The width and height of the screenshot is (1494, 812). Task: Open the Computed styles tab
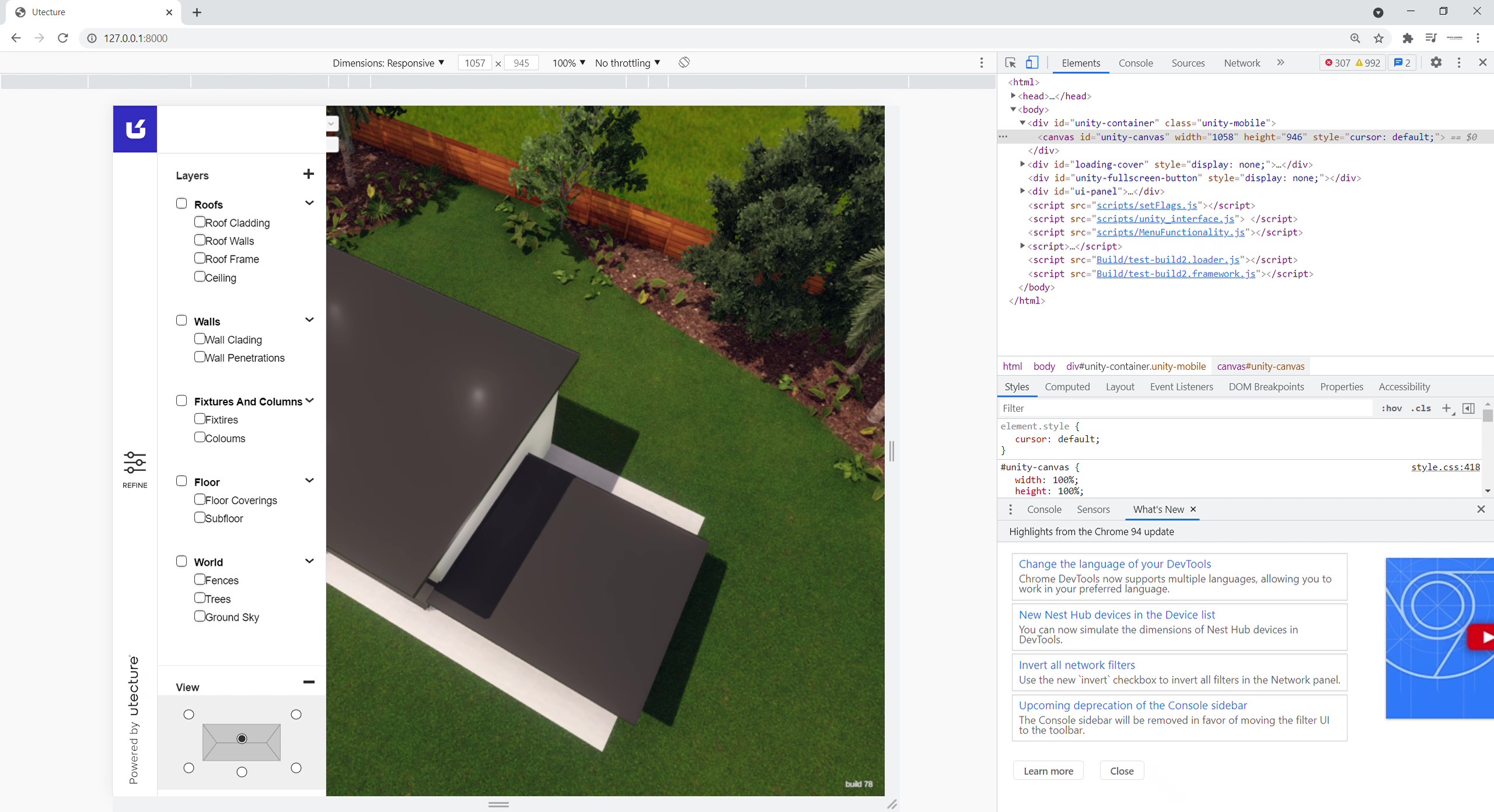1067,387
